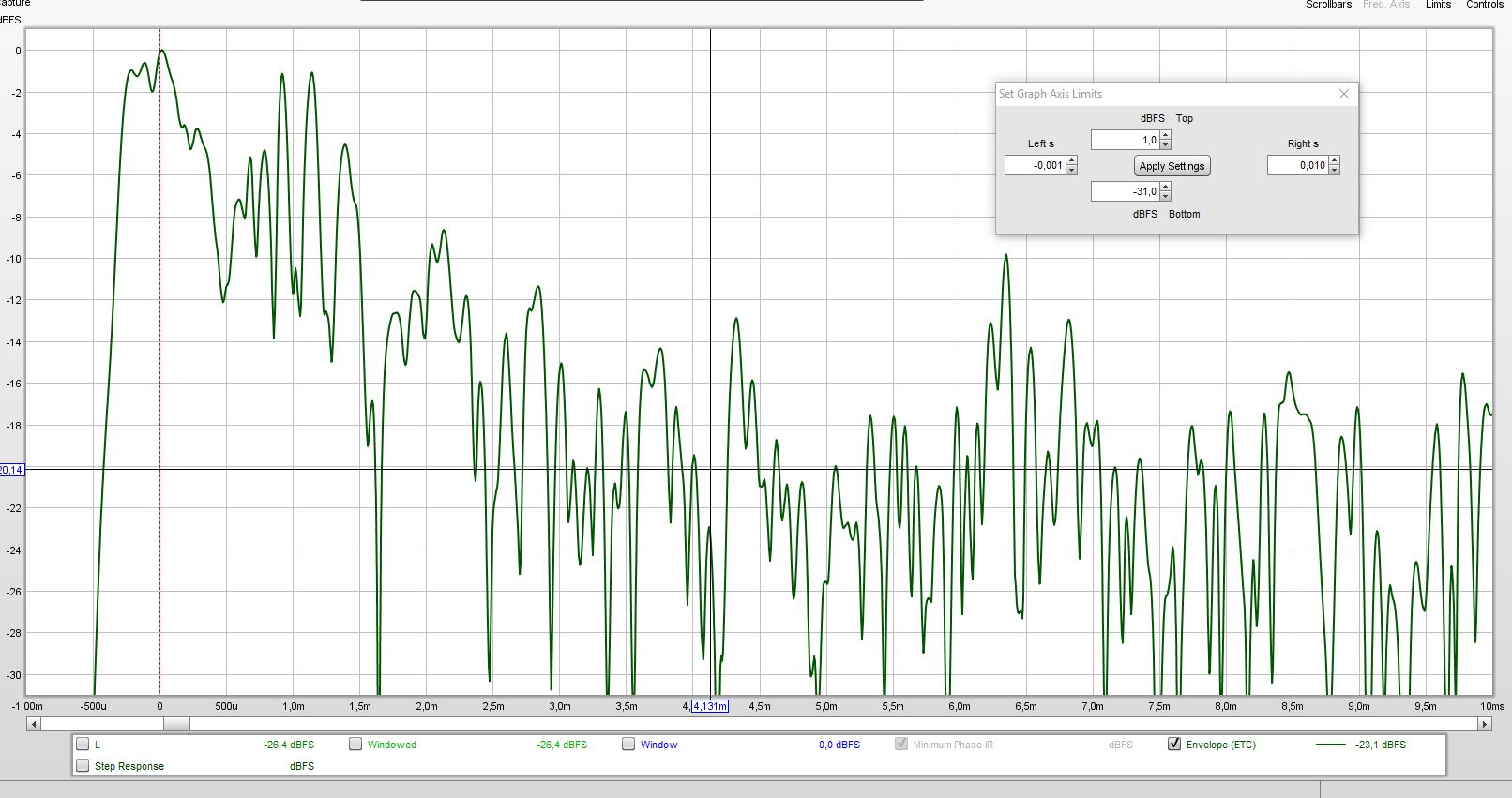
Task: Click the green Envelope (ETC) line color sample
Action: click(x=1331, y=745)
